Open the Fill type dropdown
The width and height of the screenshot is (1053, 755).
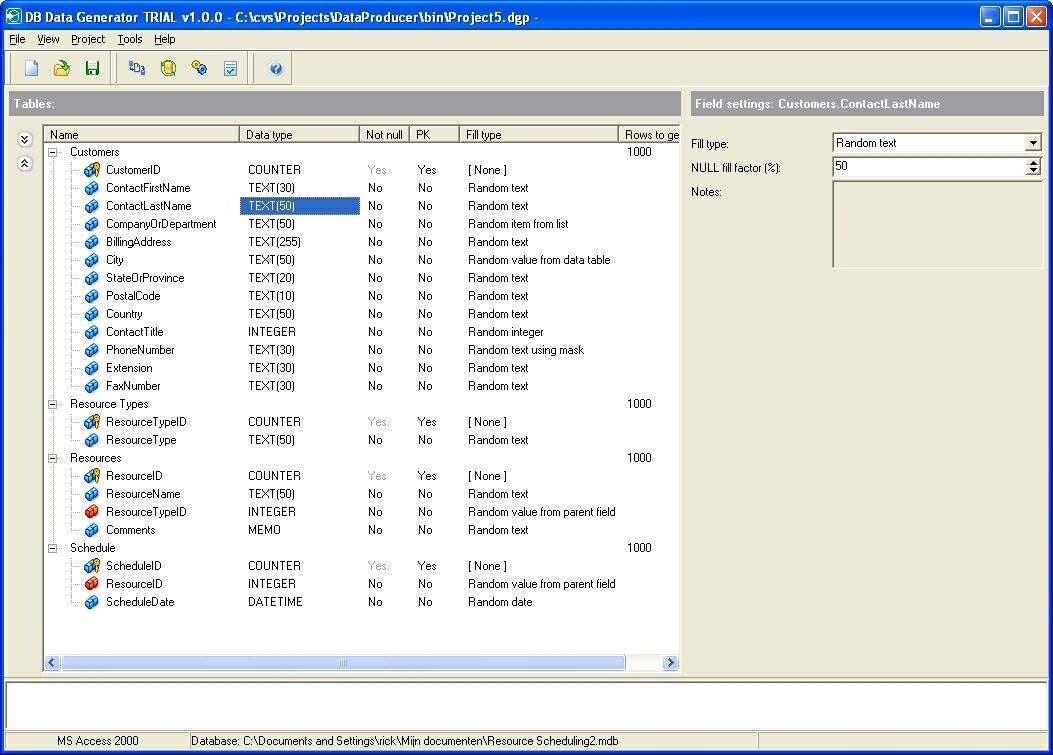tap(1033, 143)
